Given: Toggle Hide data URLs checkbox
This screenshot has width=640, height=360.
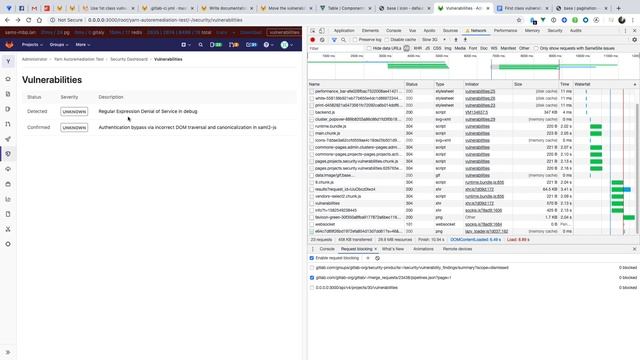Looking at the screenshot, I should (369, 48).
